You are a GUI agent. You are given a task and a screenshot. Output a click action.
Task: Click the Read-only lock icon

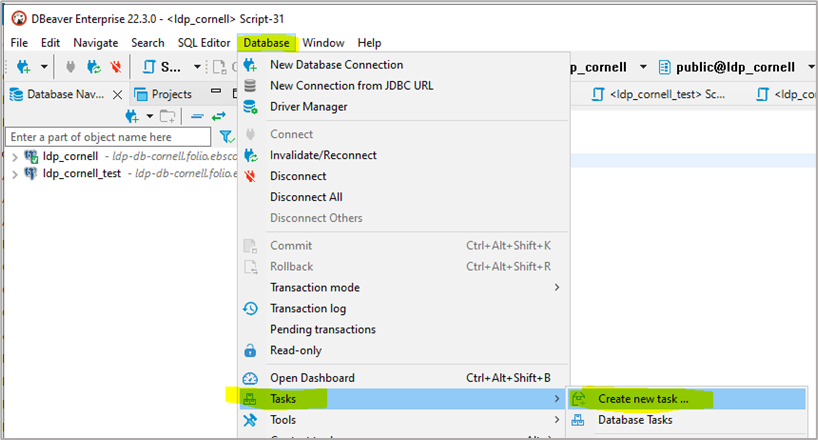(250, 350)
